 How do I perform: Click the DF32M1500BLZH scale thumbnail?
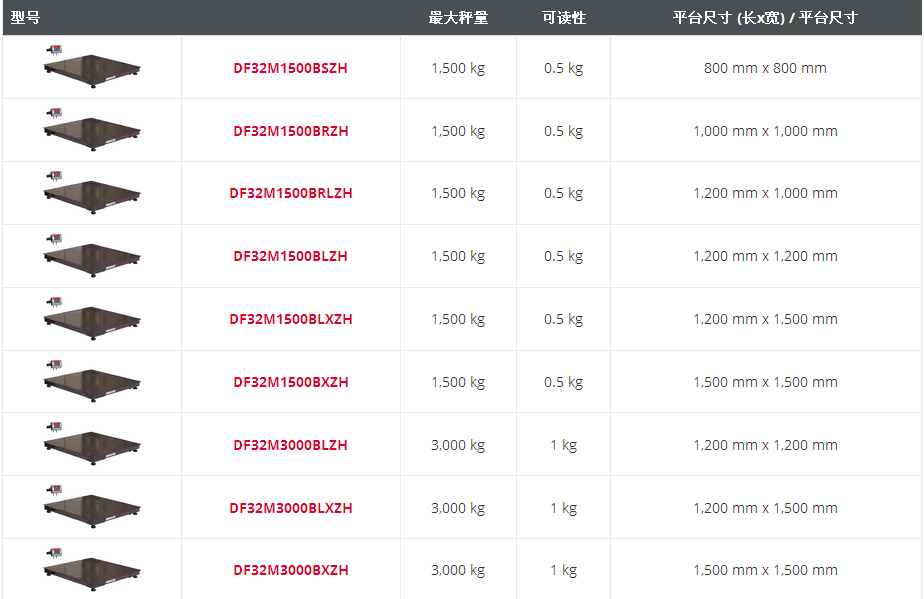(90, 256)
